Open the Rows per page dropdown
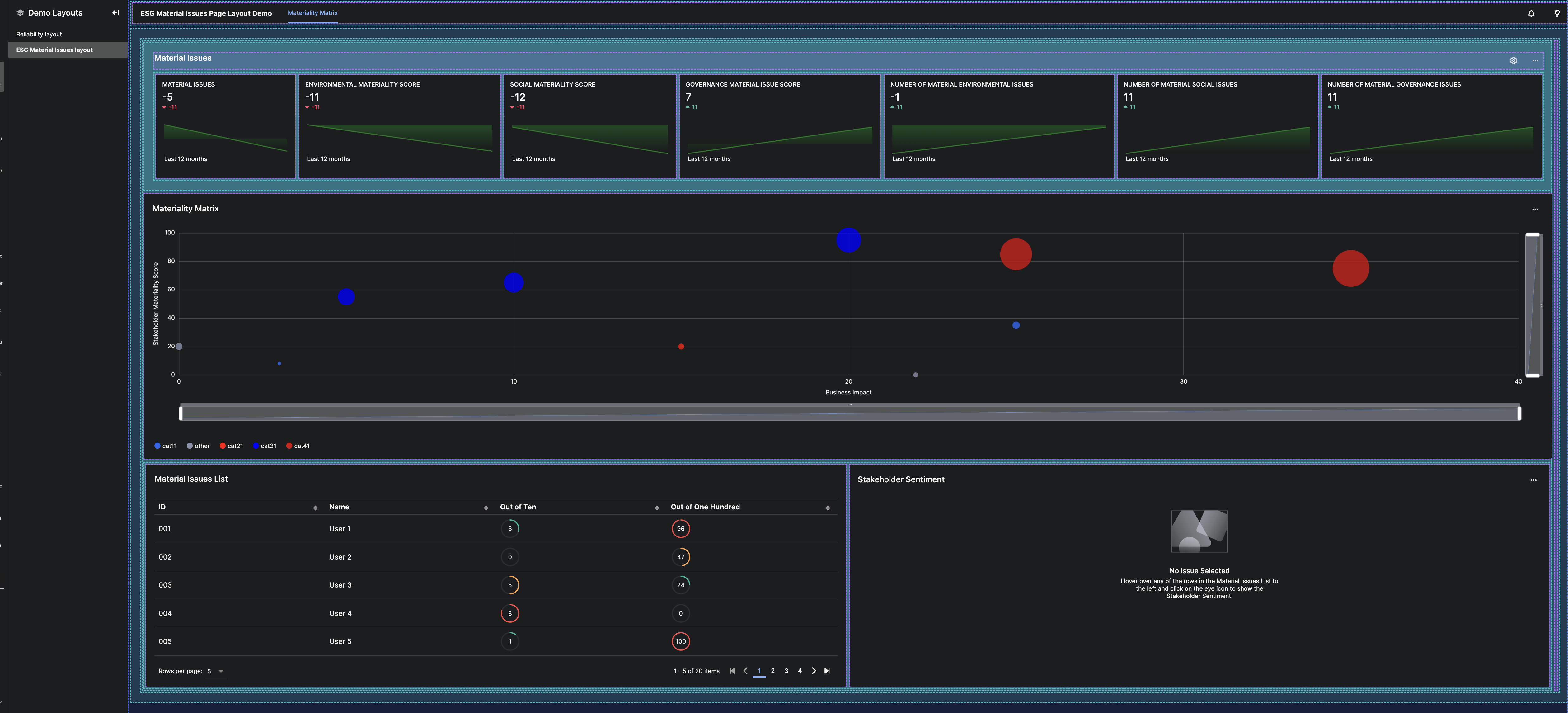The image size is (1568, 713). pyautogui.click(x=216, y=672)
